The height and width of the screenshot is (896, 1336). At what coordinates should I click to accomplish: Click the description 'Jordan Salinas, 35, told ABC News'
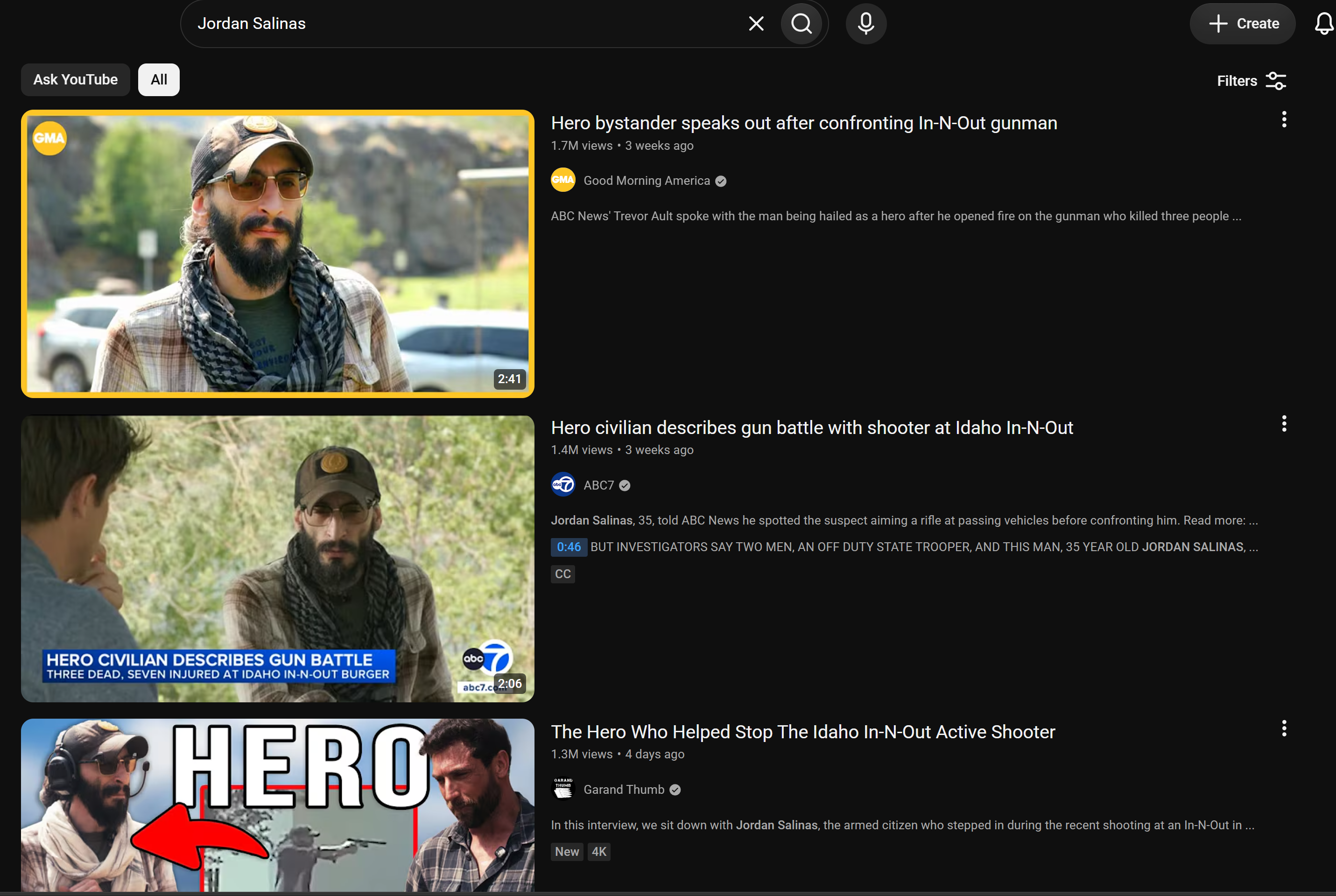pos(904,521)
